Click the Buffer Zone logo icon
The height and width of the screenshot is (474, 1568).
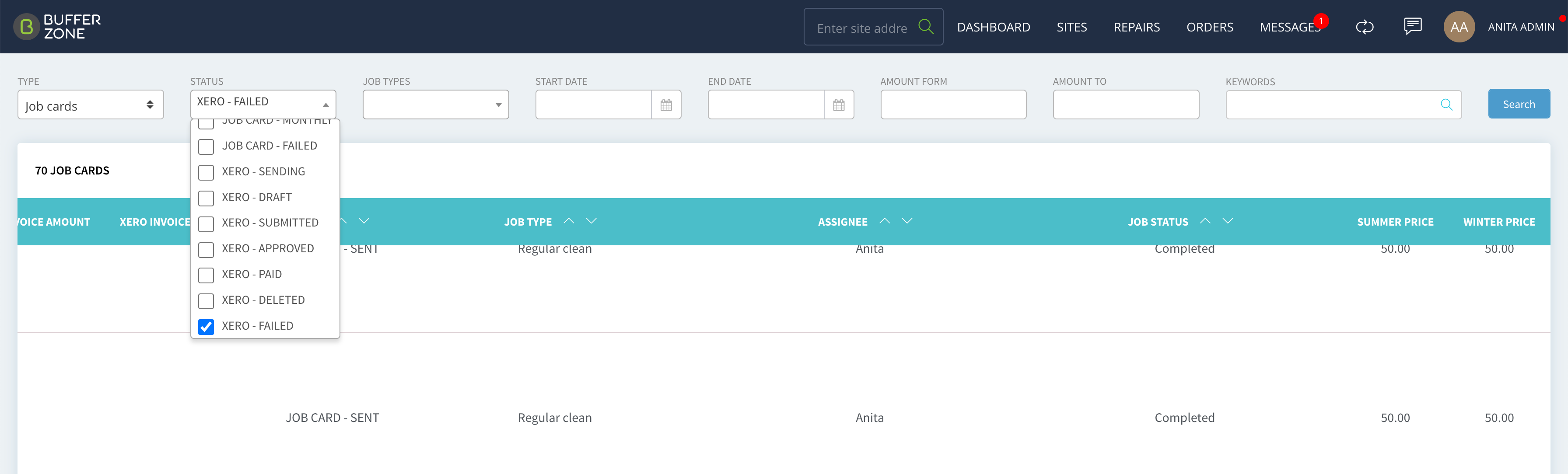(26, 27)
